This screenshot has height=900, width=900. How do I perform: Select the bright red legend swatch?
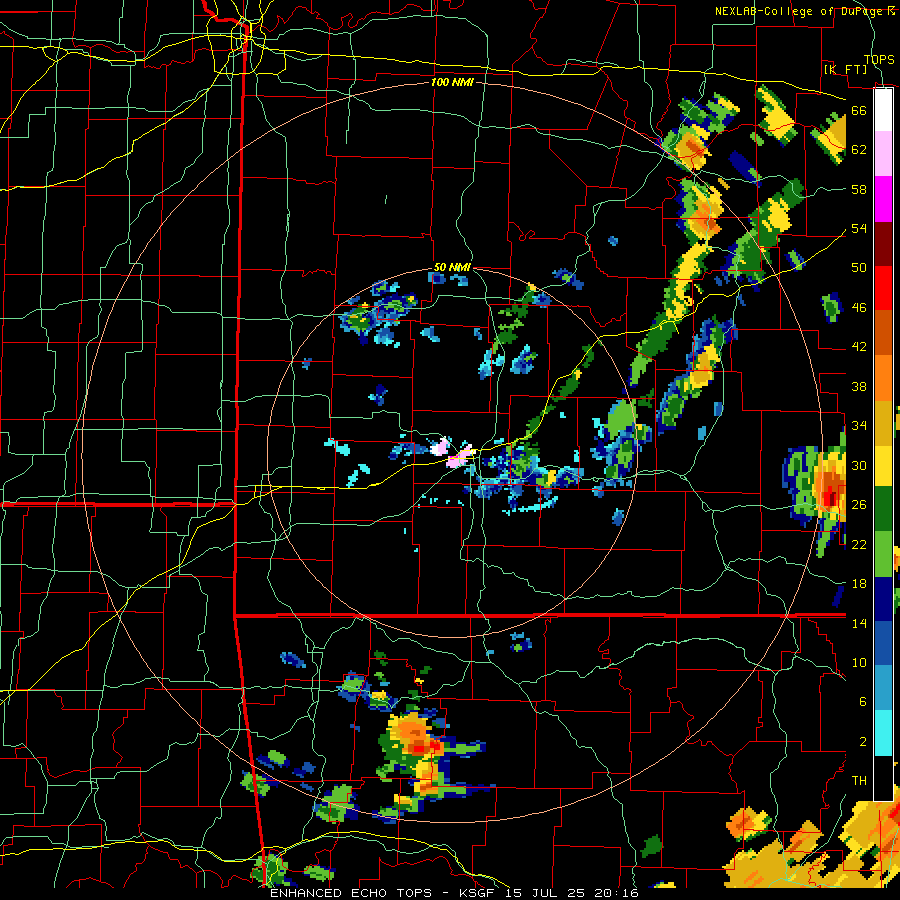[x=883, y=288]
